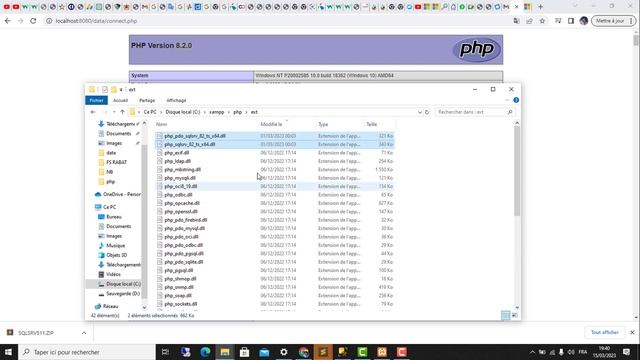Image resolution: width=640 pixels, height=360 pixels.
Task: Open the Fichier tab in Explorer
Action: 96,100
